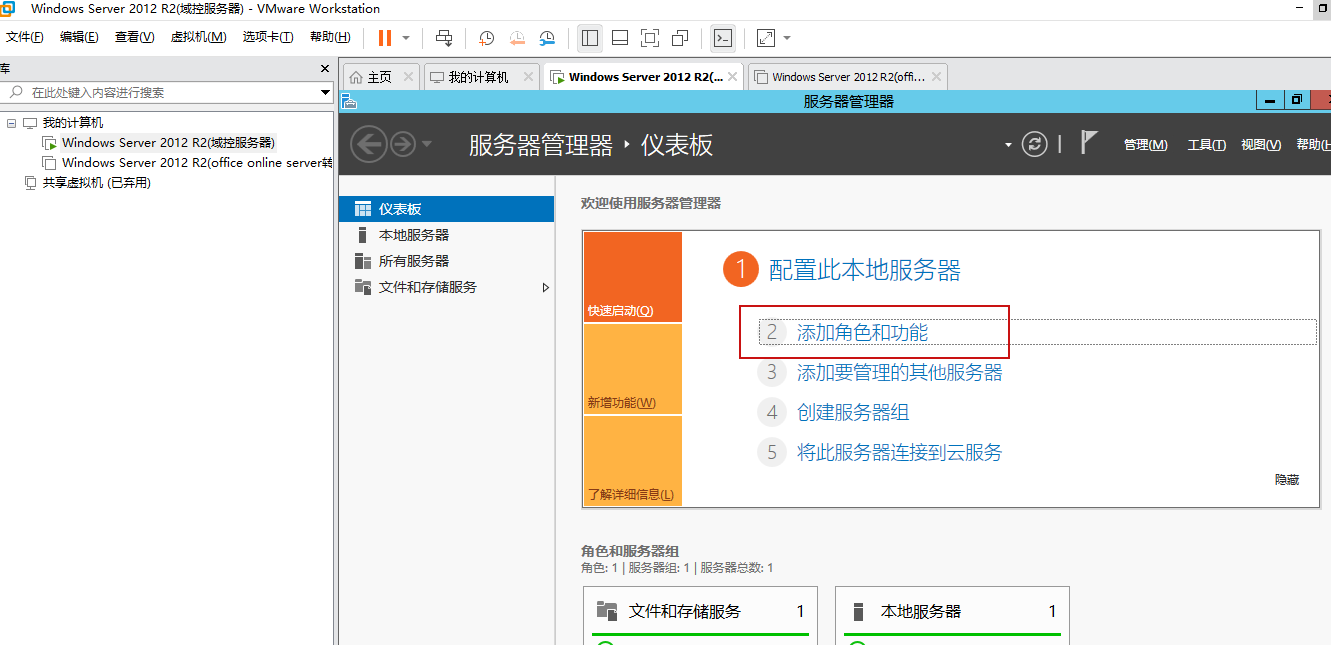Open the 虚拟机(M) menu
Screen dimensions: 1331x645
click(x=198, y=37)
